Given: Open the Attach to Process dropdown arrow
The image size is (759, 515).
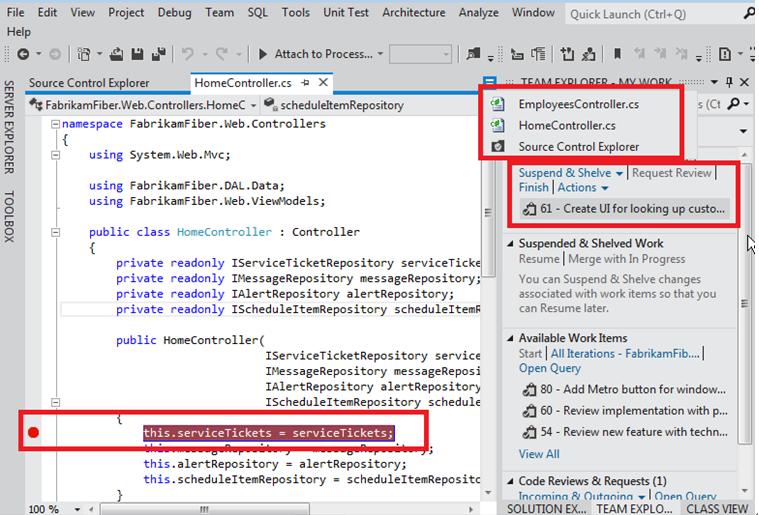Looking at the screenshot, I should 380,54.
